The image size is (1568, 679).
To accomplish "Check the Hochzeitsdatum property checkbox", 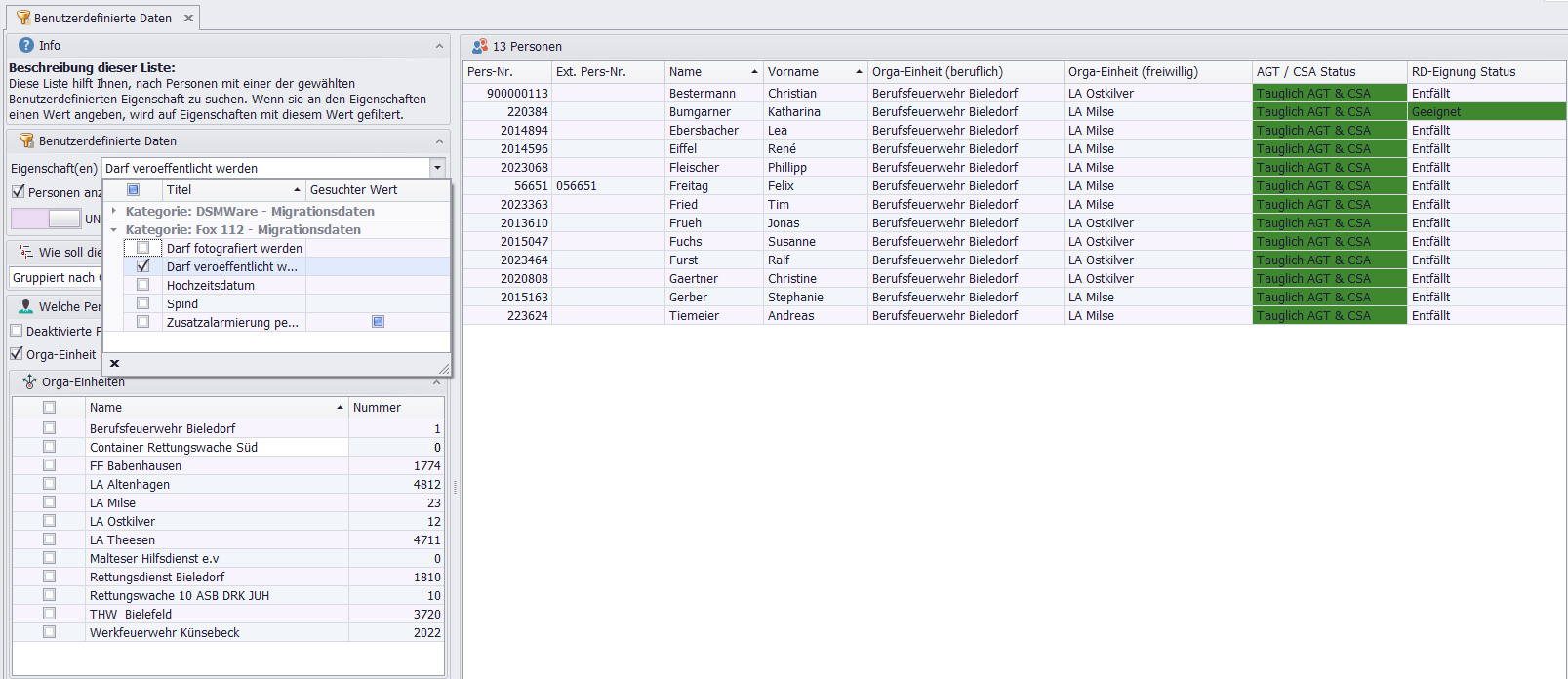I will click(x=143, y=285).
